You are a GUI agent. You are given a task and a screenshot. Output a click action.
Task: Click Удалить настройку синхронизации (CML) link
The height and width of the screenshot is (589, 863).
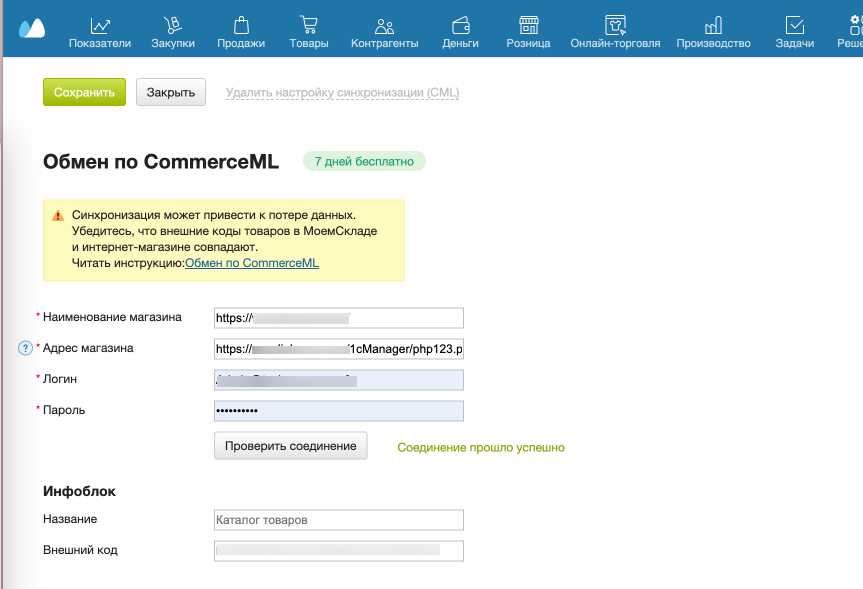pyautogui.click(x=342, y=92)
